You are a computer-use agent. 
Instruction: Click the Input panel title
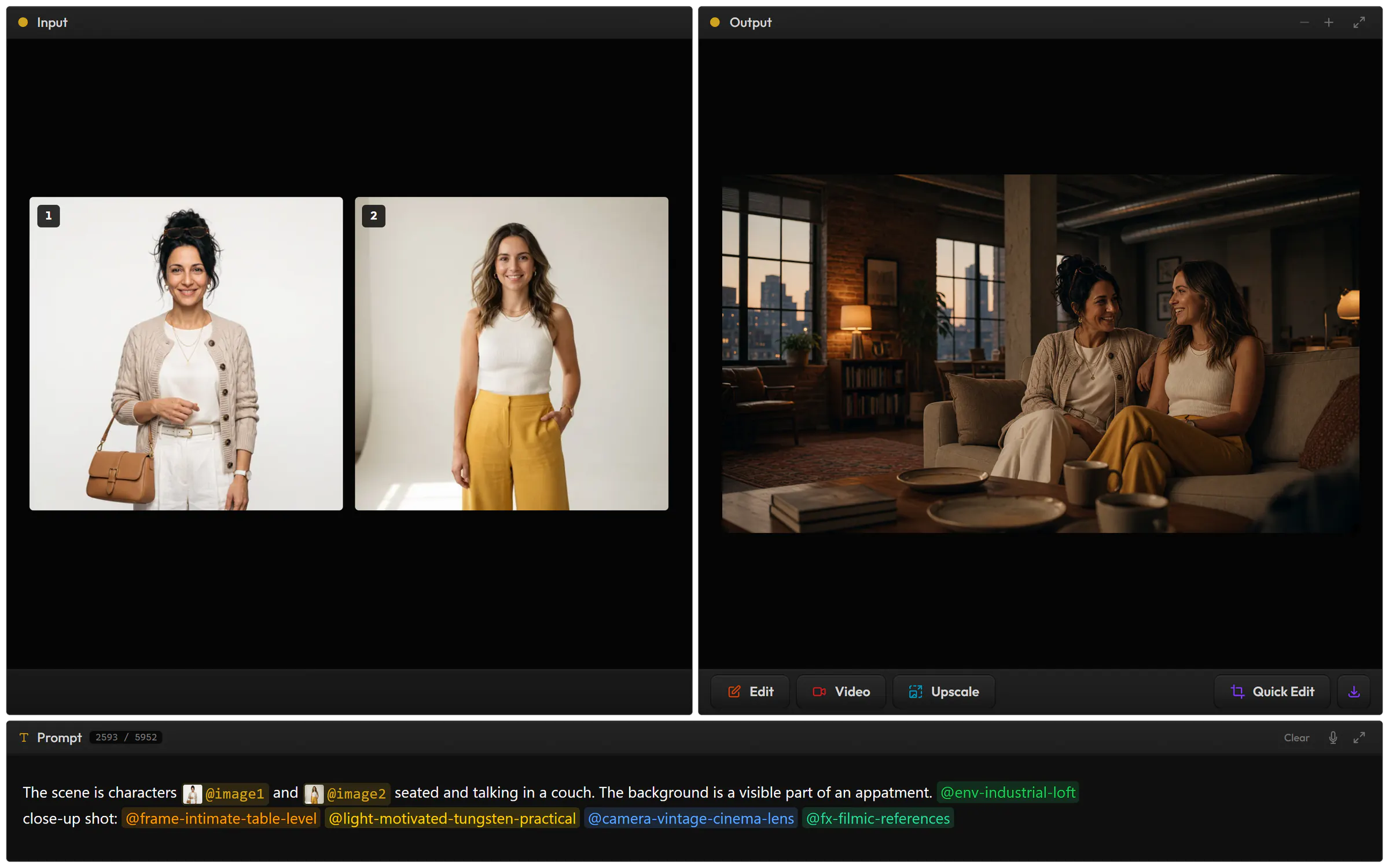[52, 23]
